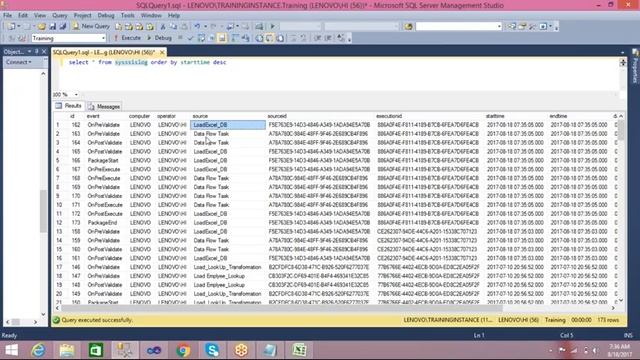Open the Connect dropdown in Object Explorer
The width and height of the screenshot is (640, 360).
coord(19,62)
